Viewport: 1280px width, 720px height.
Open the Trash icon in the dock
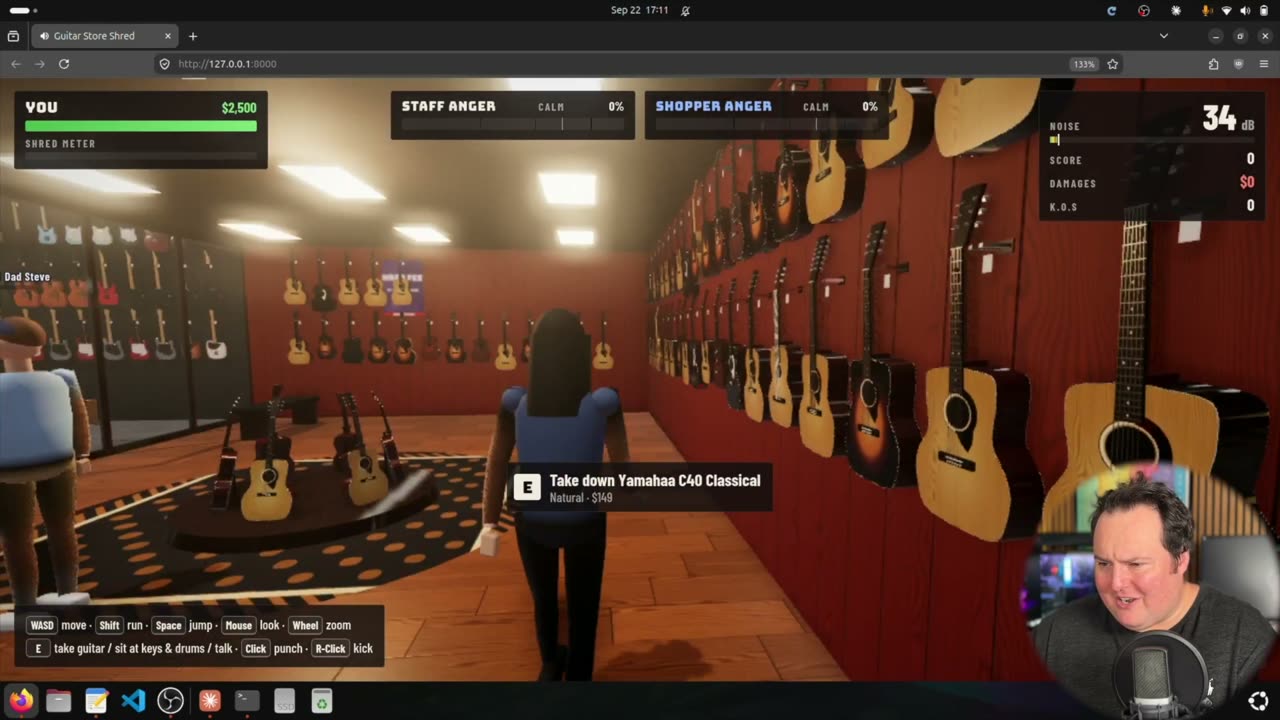(x=322, y=701)
